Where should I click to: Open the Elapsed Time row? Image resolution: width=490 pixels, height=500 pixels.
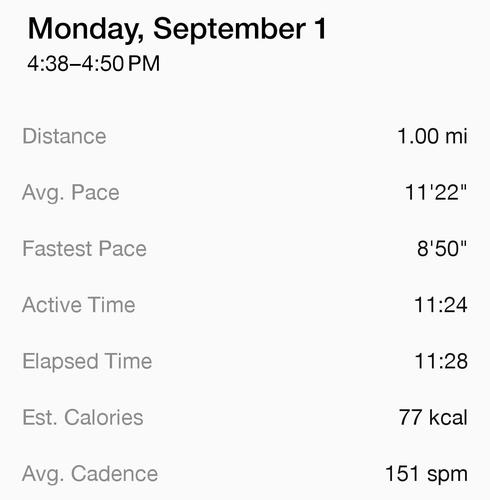tap(245, 361)
